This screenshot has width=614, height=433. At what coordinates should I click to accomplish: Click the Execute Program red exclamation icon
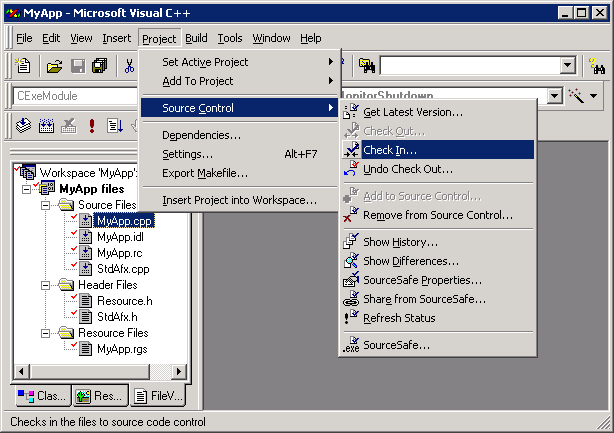pos(92,125)
